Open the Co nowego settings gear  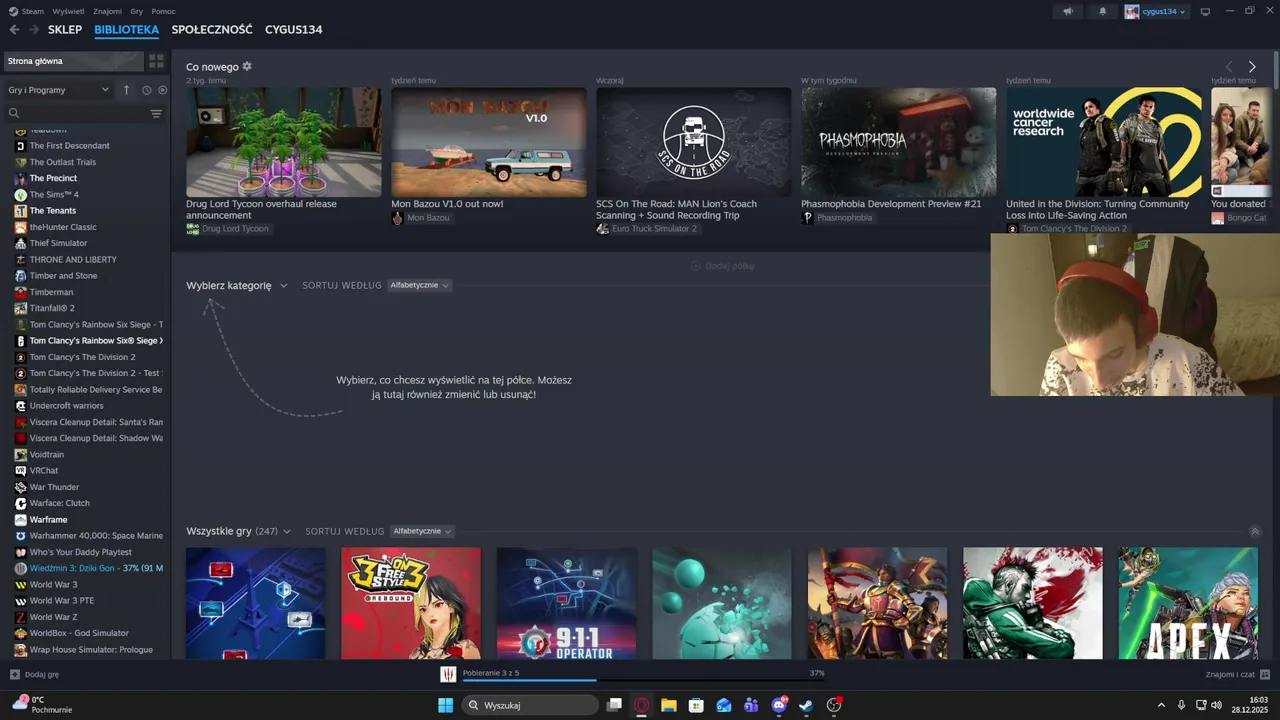(x=247, y=67)
